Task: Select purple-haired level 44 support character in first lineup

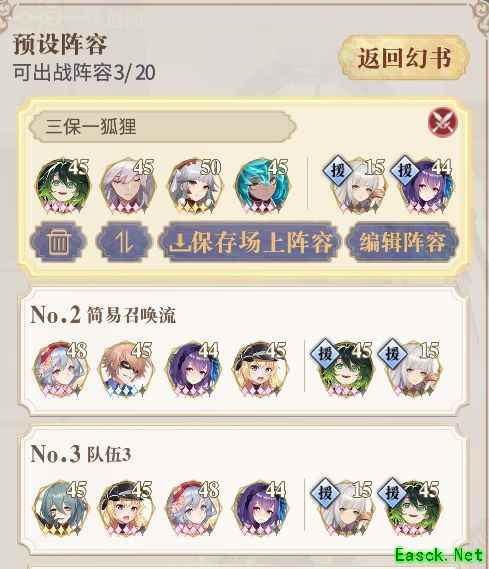Action: pos(424,184)
